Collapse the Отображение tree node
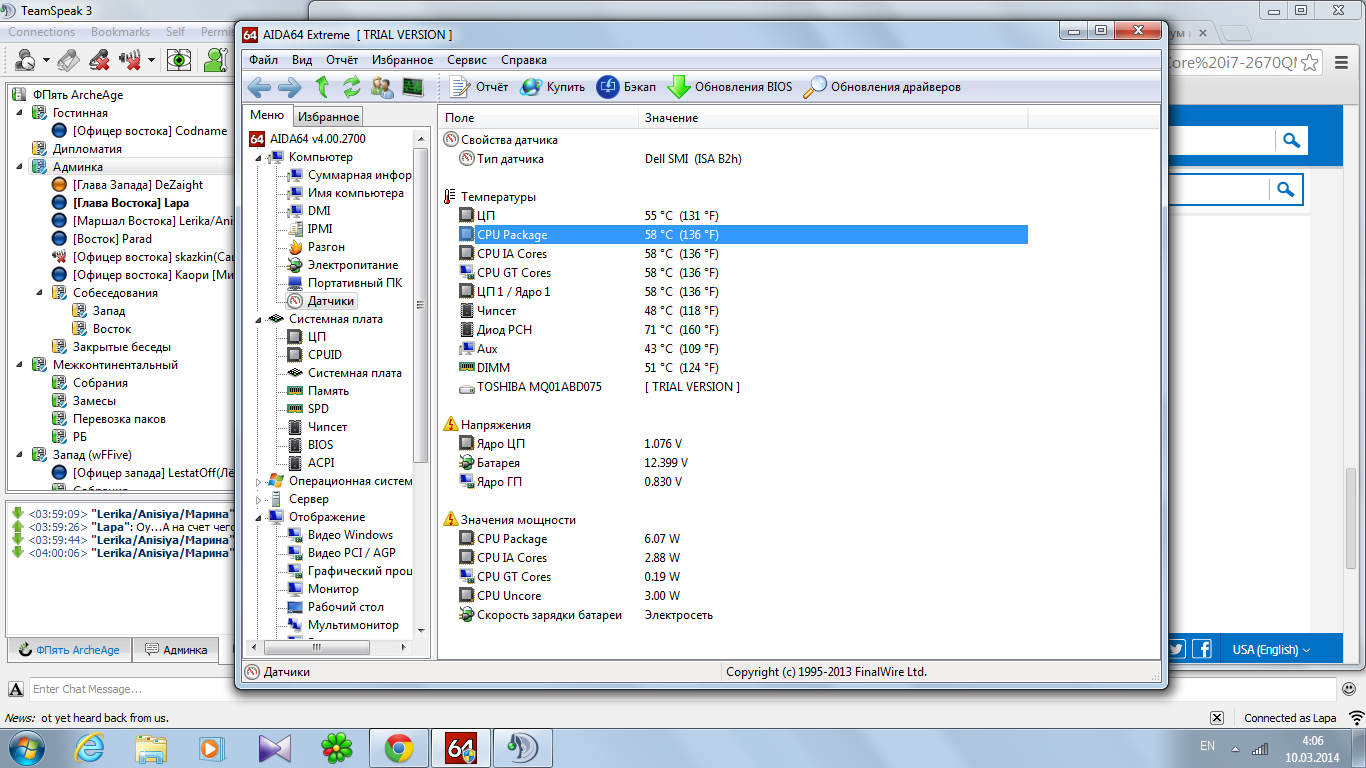This screenshot has height=768, width=1366. (259, 517)
